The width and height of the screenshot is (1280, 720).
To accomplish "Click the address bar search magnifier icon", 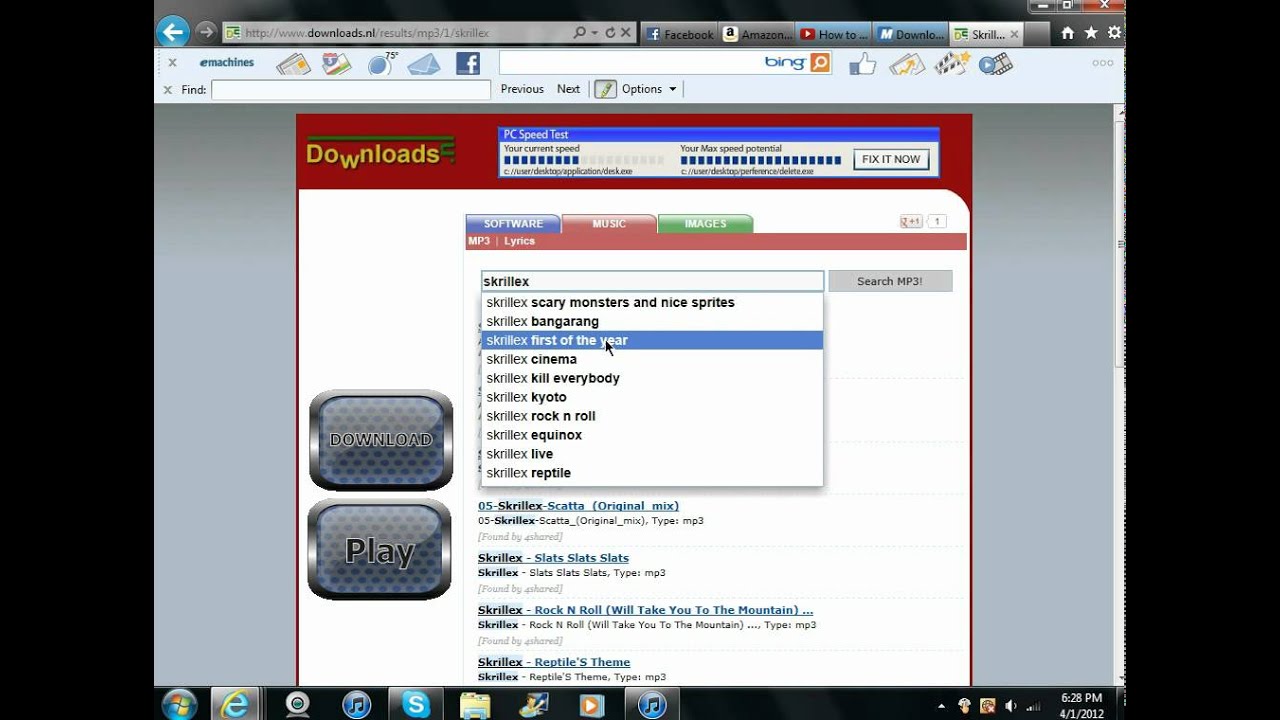I will coord(579,33).
